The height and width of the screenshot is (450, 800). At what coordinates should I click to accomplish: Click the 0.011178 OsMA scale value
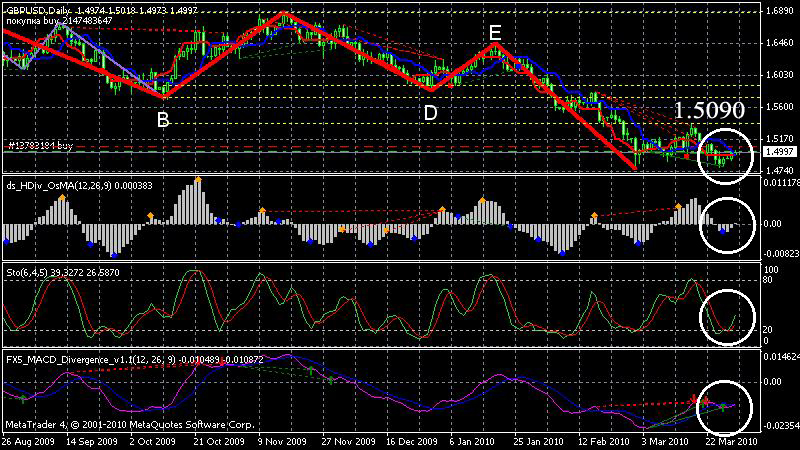pos(781,183)
